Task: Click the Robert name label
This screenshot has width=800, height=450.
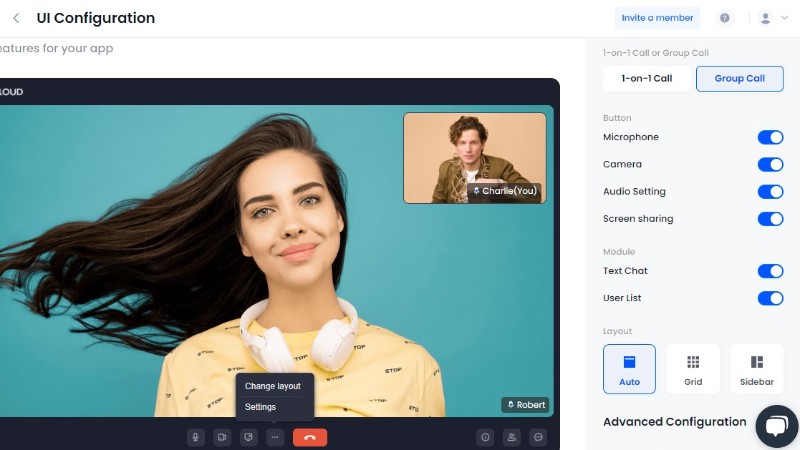Action: tap(525, 405)
